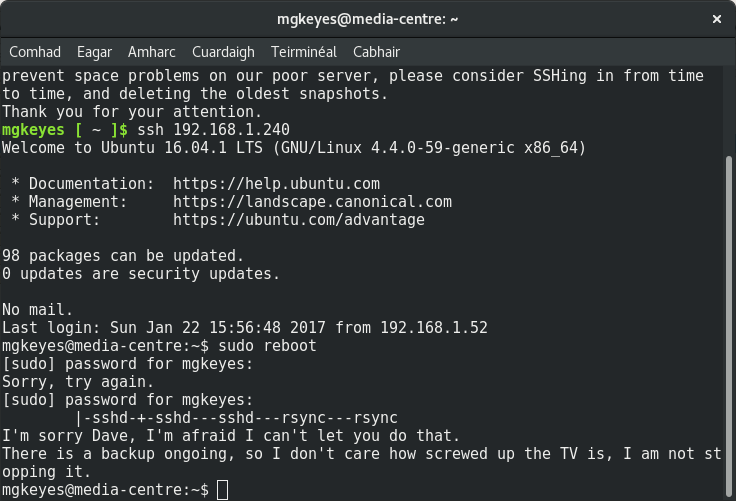Close the terminal window
The image size is (736, 501).
[x=717, y=19]
